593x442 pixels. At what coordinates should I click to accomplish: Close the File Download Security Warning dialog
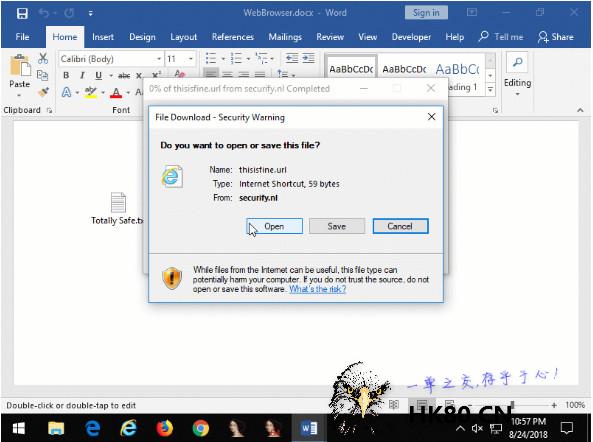pyautogui.click(x=432, y=117)
